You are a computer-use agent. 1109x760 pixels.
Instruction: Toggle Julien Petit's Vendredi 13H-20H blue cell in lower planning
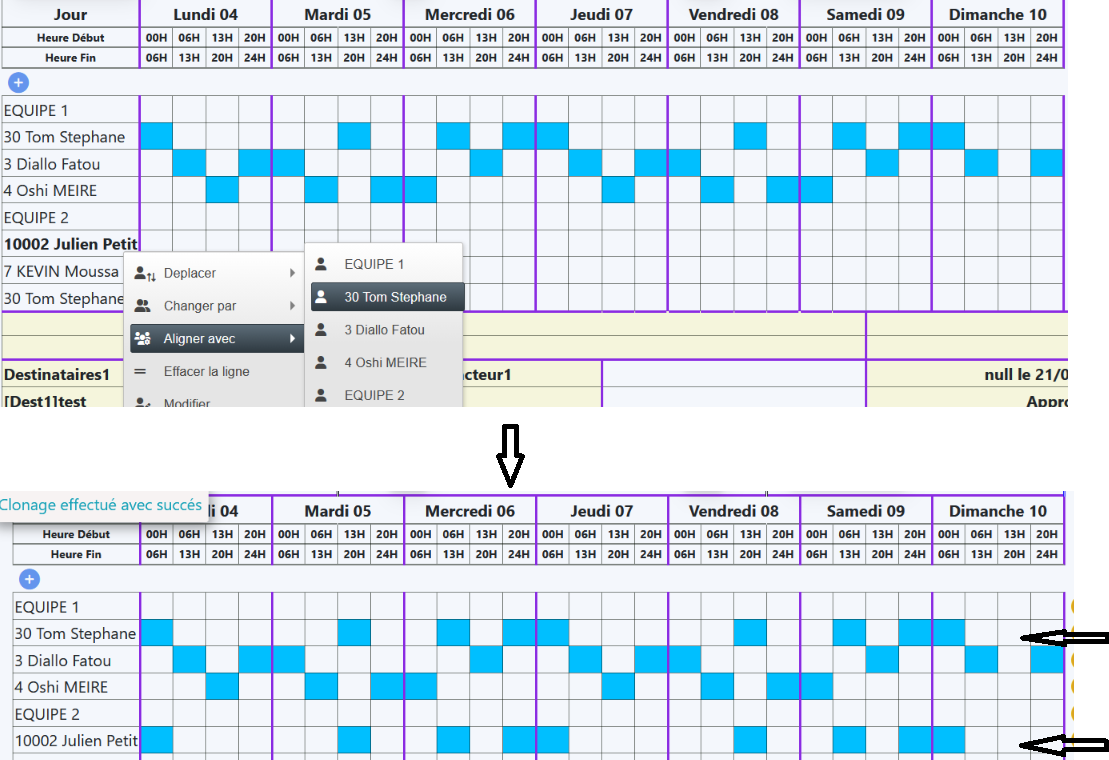point(750,740)
